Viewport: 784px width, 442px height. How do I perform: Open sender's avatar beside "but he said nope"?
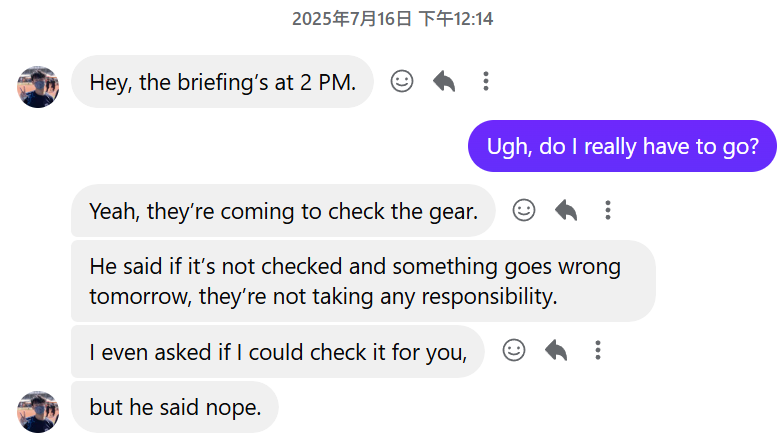(38, 412)
